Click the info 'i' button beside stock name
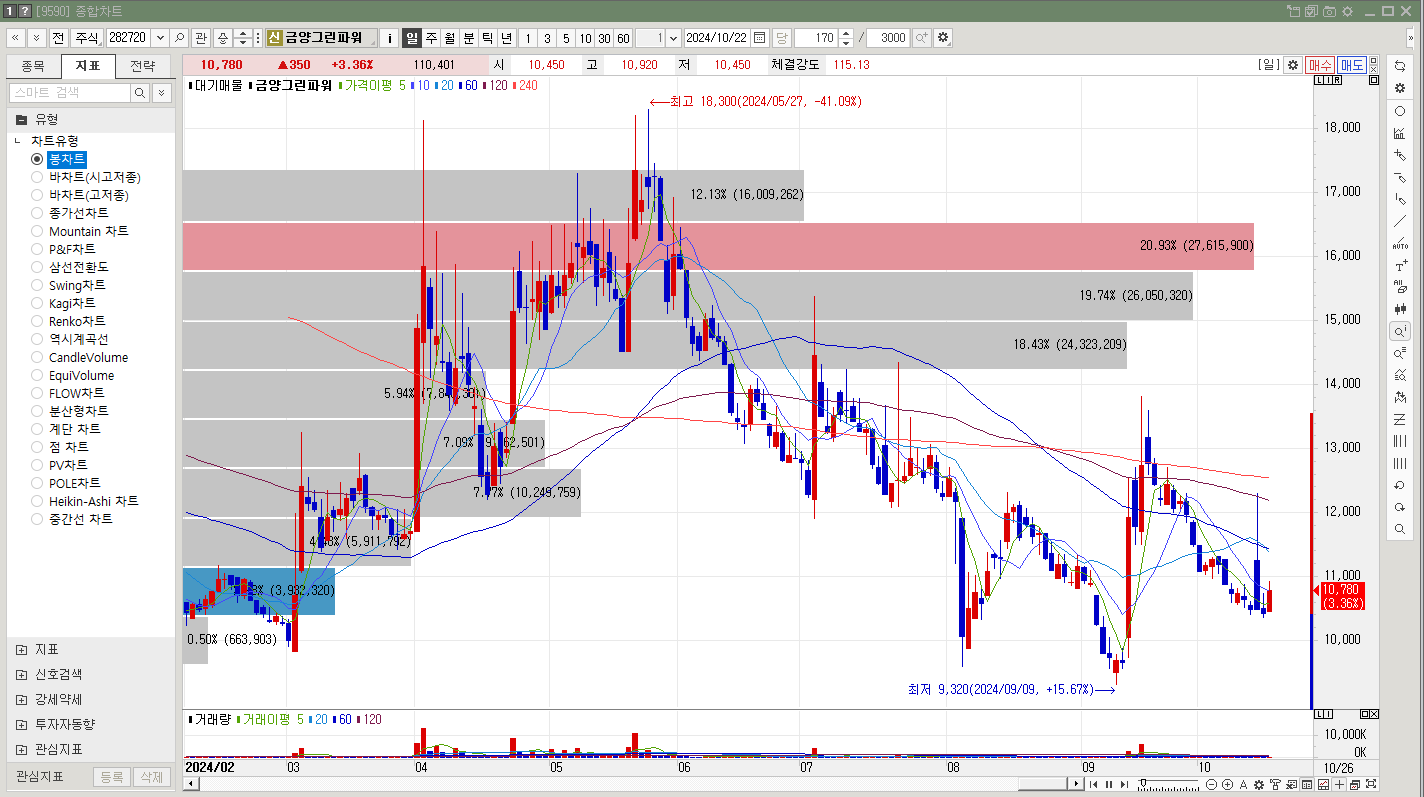Screen dimensions: 1424x797 click(390, 38)
